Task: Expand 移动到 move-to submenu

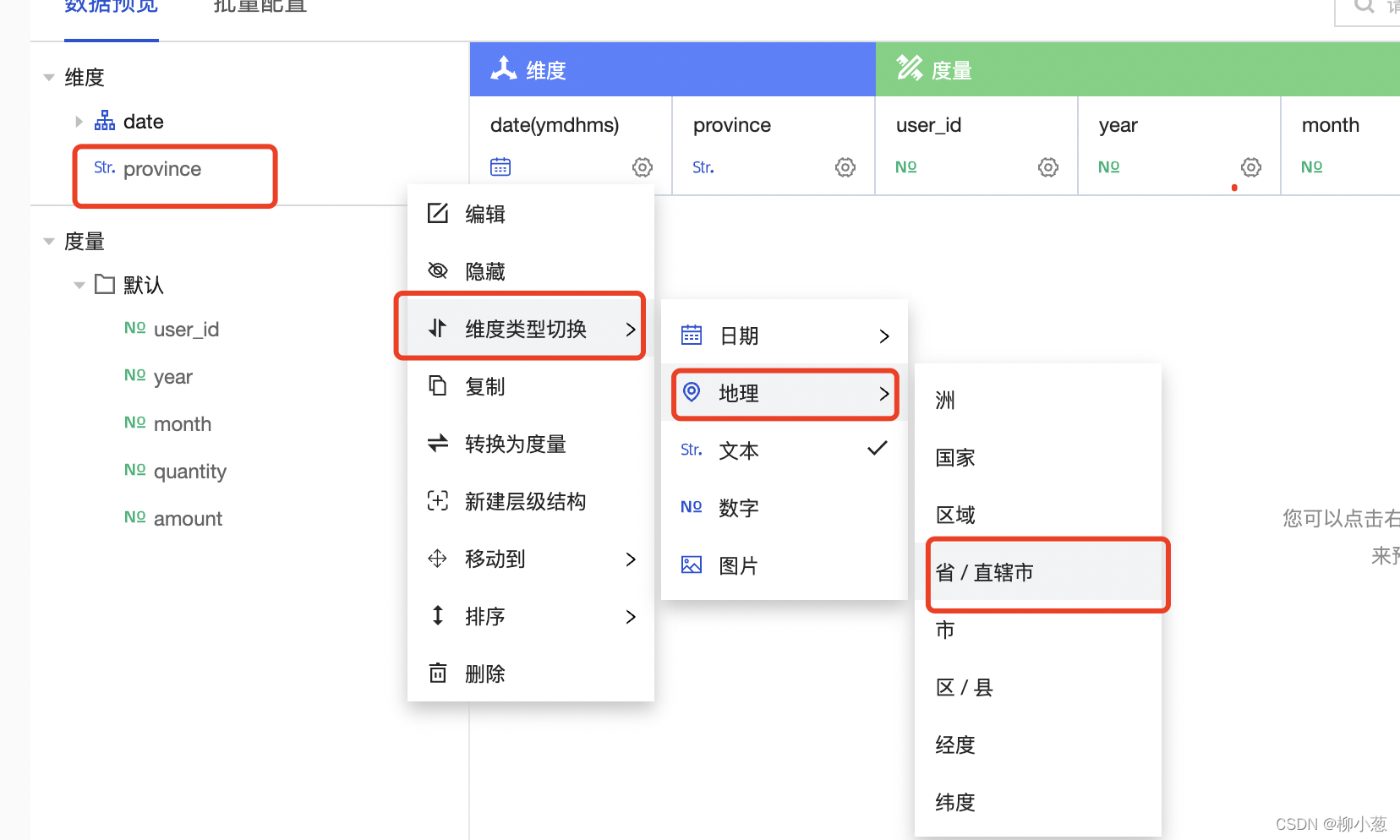Action: (x=531, y=559)
